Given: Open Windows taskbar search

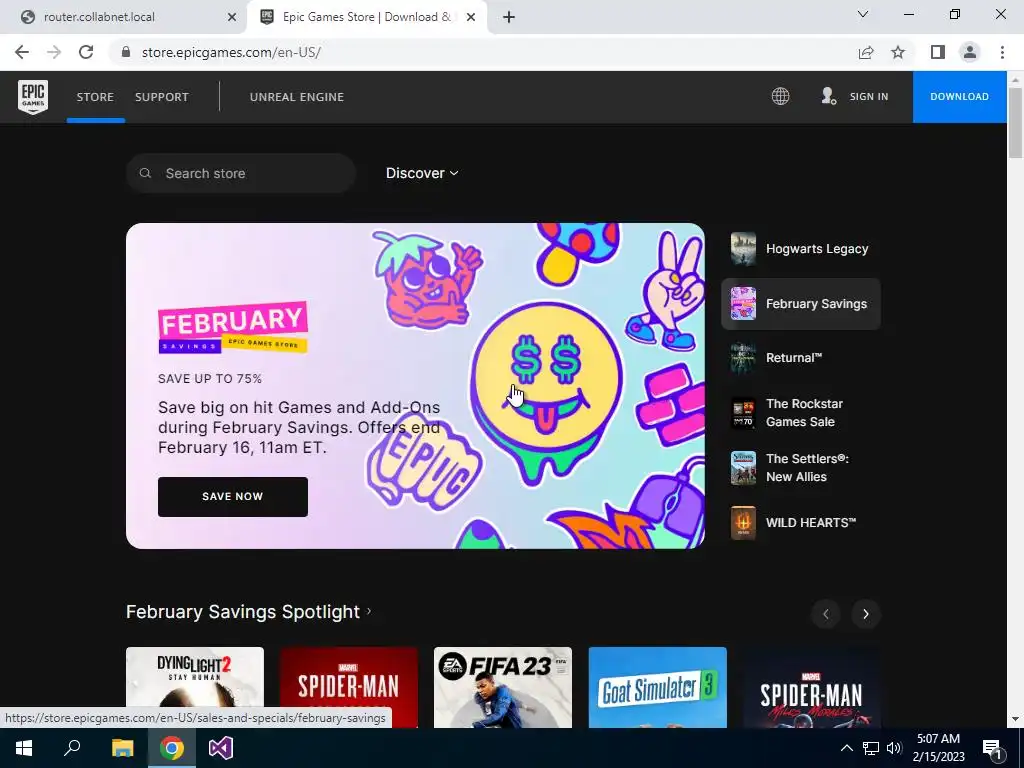Looking at the screenshot, I should (72, 748).
